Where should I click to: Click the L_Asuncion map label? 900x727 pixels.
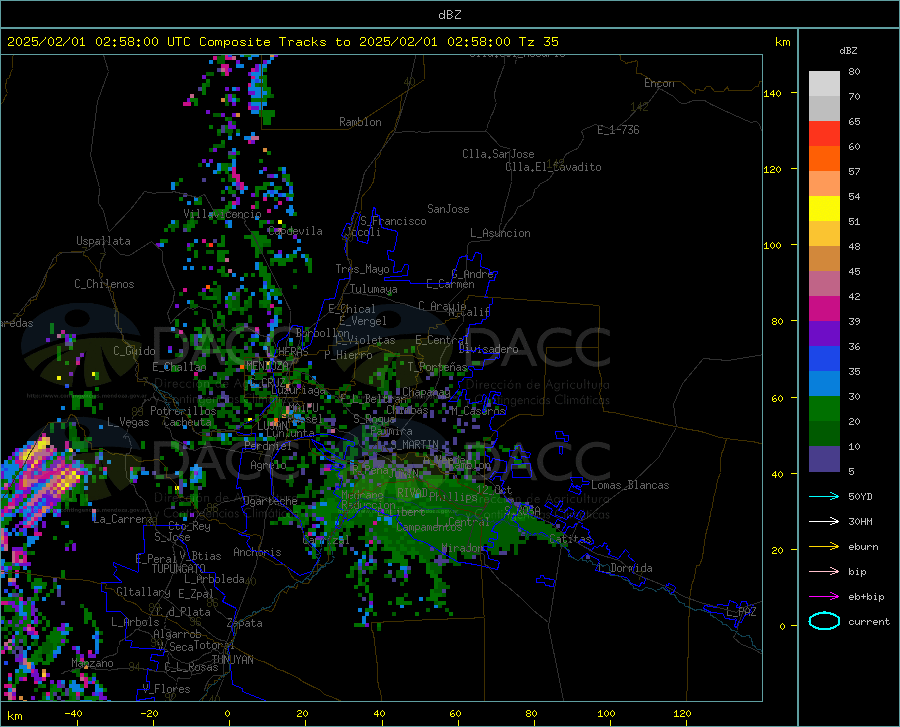point(500,233)
